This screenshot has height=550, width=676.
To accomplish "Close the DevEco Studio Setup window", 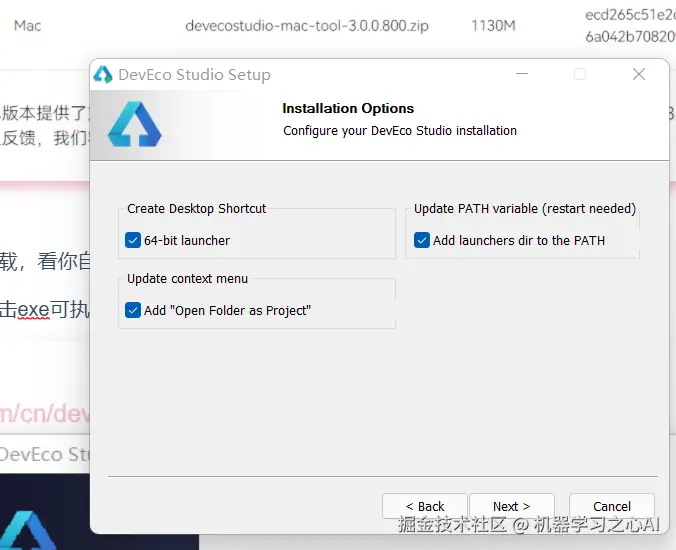I will 639,74.
